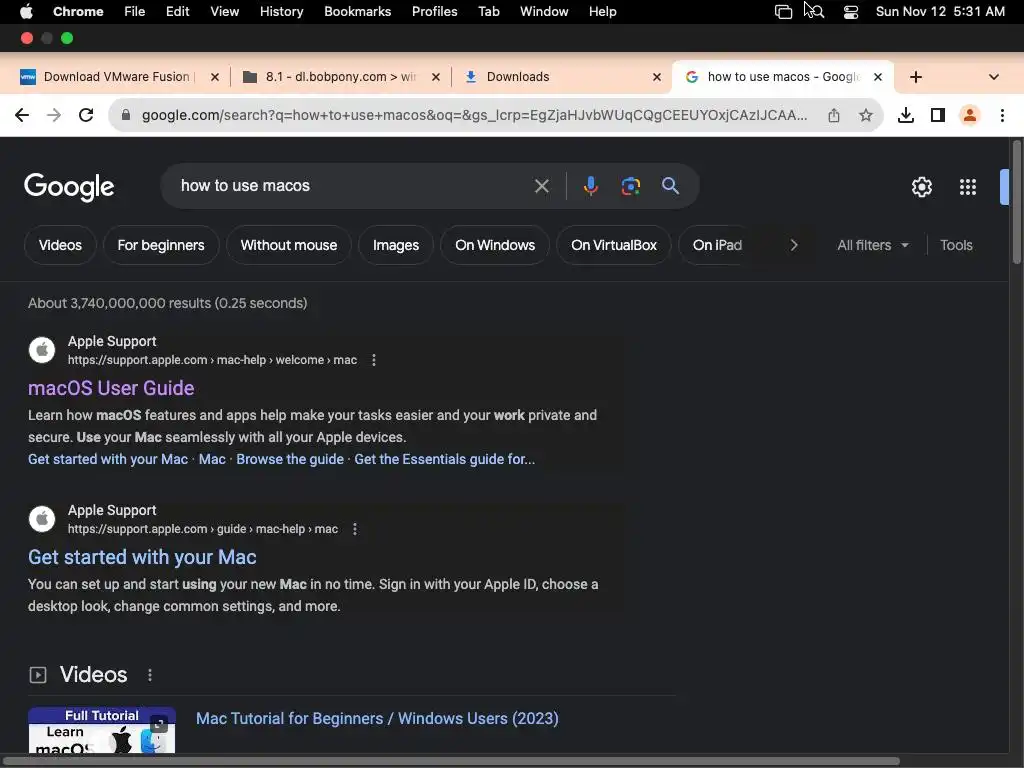
Task: Select the On Windows chip
Action: pos(495,246)
